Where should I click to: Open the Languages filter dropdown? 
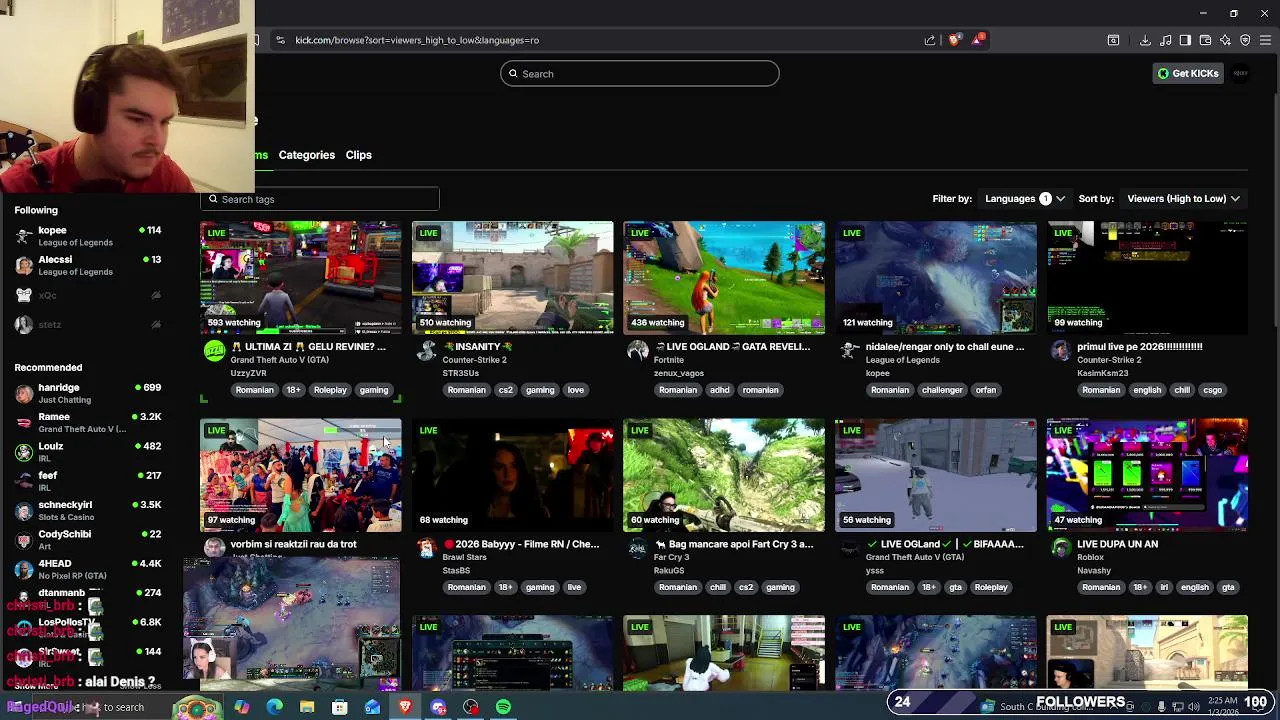point(1025,198)
